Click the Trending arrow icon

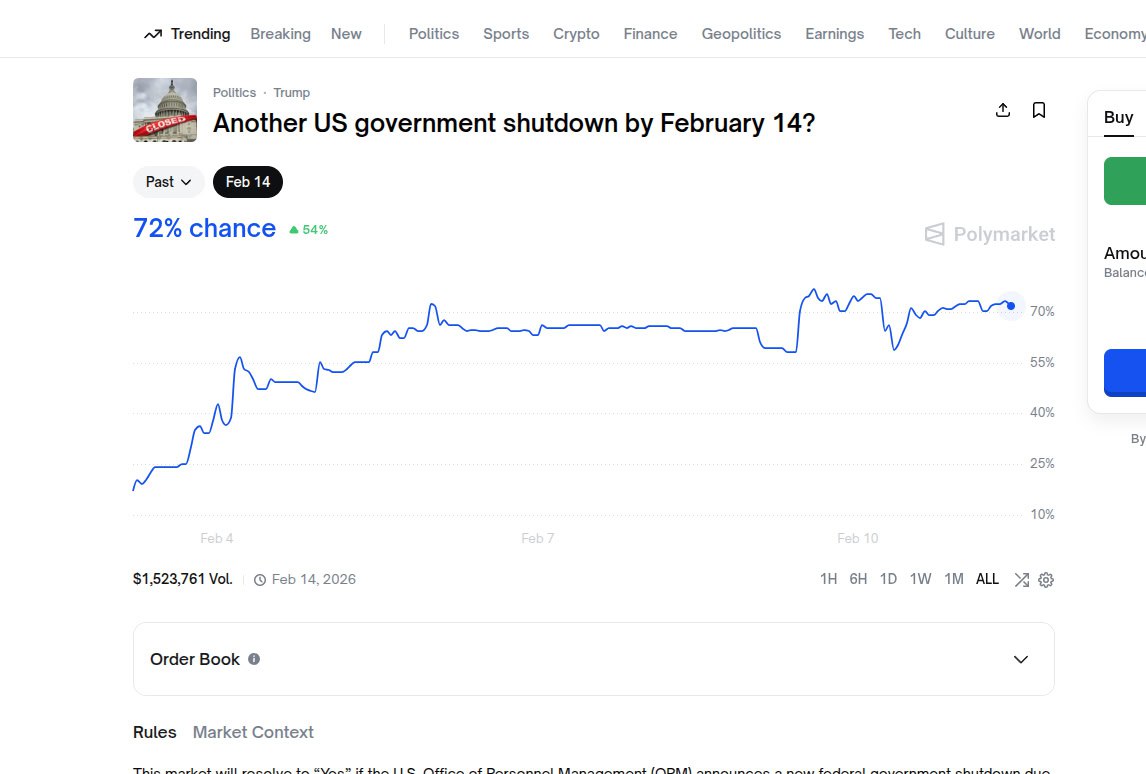tap(153, 34)
